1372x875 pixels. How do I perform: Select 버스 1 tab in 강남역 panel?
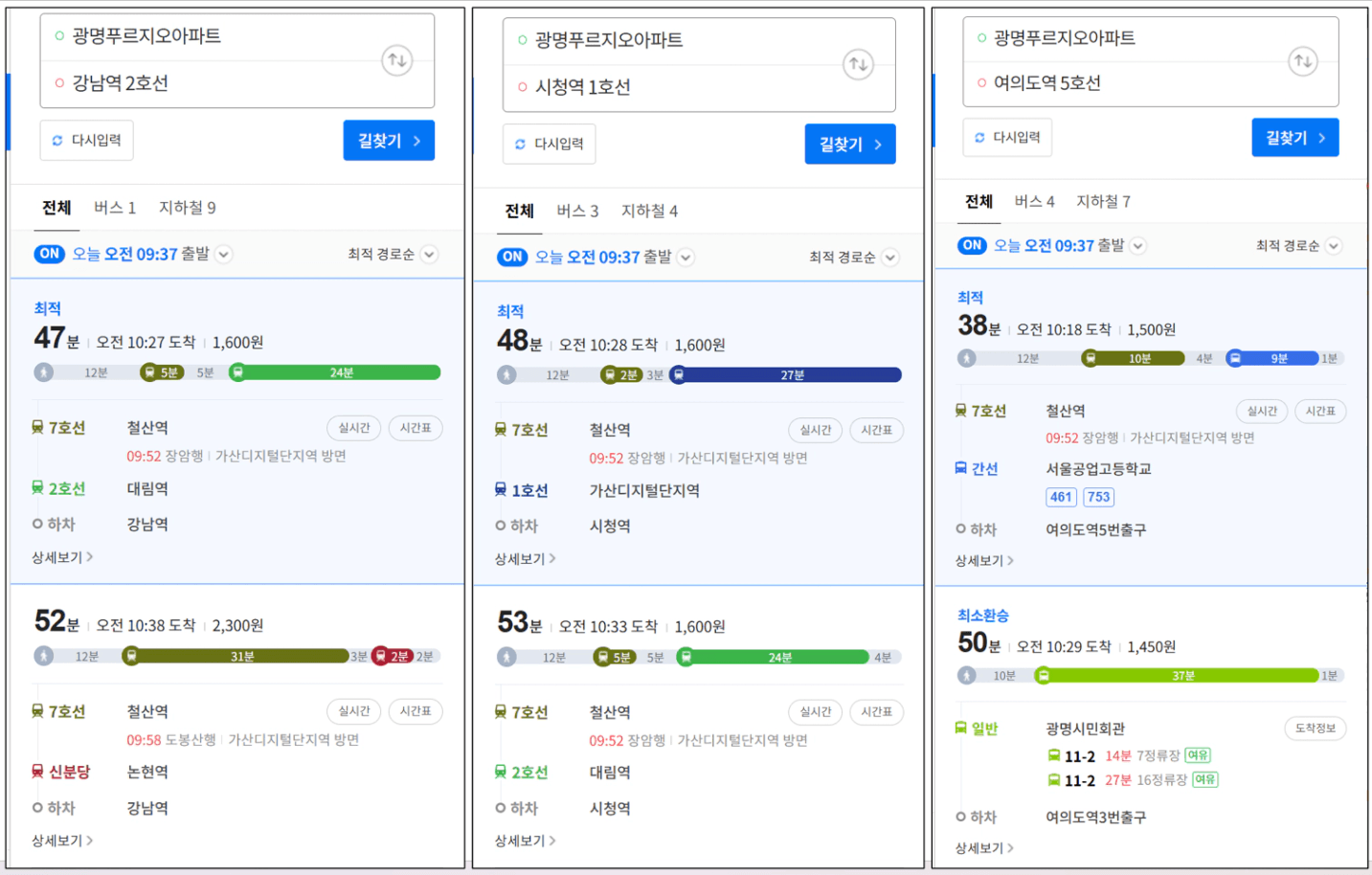click(x=115, y=208)
